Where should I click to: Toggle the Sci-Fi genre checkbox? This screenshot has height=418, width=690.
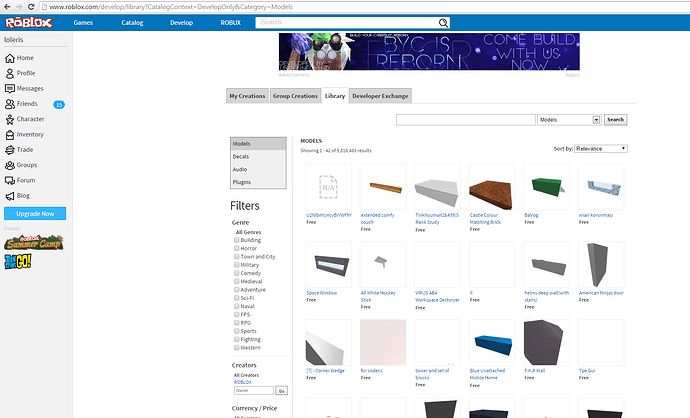point(237,298)
